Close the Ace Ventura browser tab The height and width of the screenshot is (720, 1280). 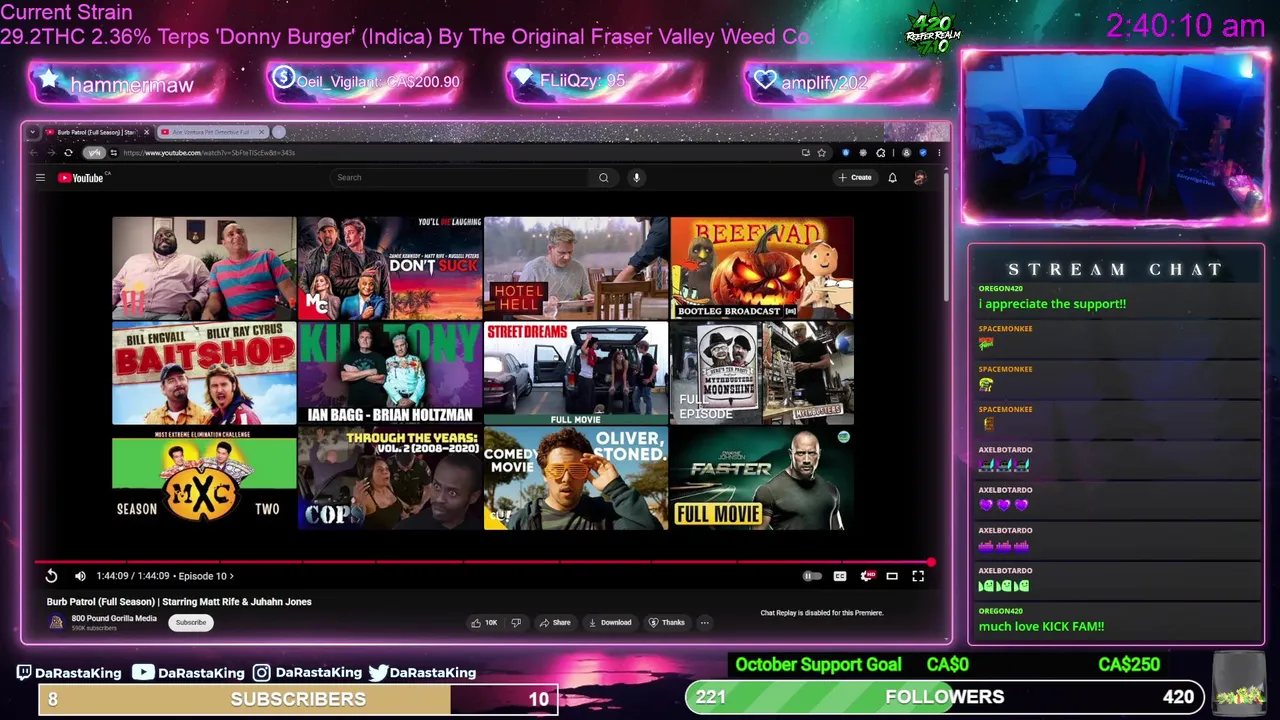[x=262, y=132]
